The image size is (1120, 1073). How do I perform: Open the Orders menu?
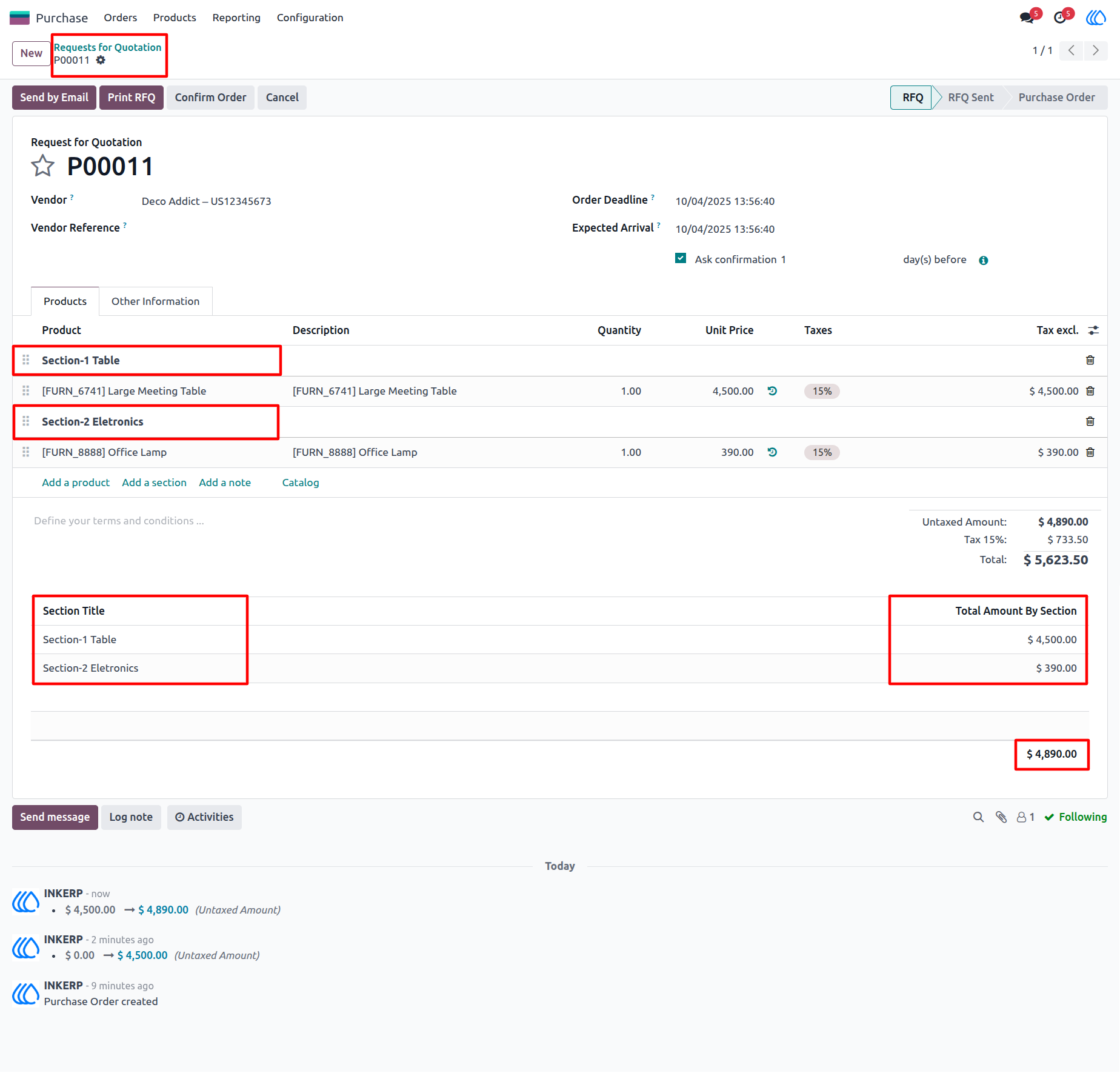point(120,18)
